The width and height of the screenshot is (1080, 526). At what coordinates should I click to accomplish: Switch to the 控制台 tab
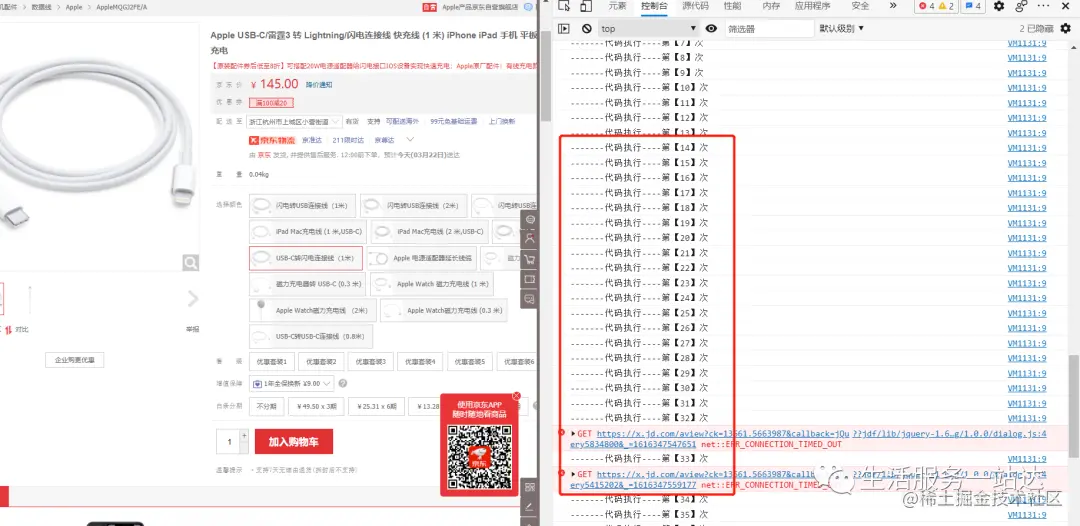click(x=654, y=6)
